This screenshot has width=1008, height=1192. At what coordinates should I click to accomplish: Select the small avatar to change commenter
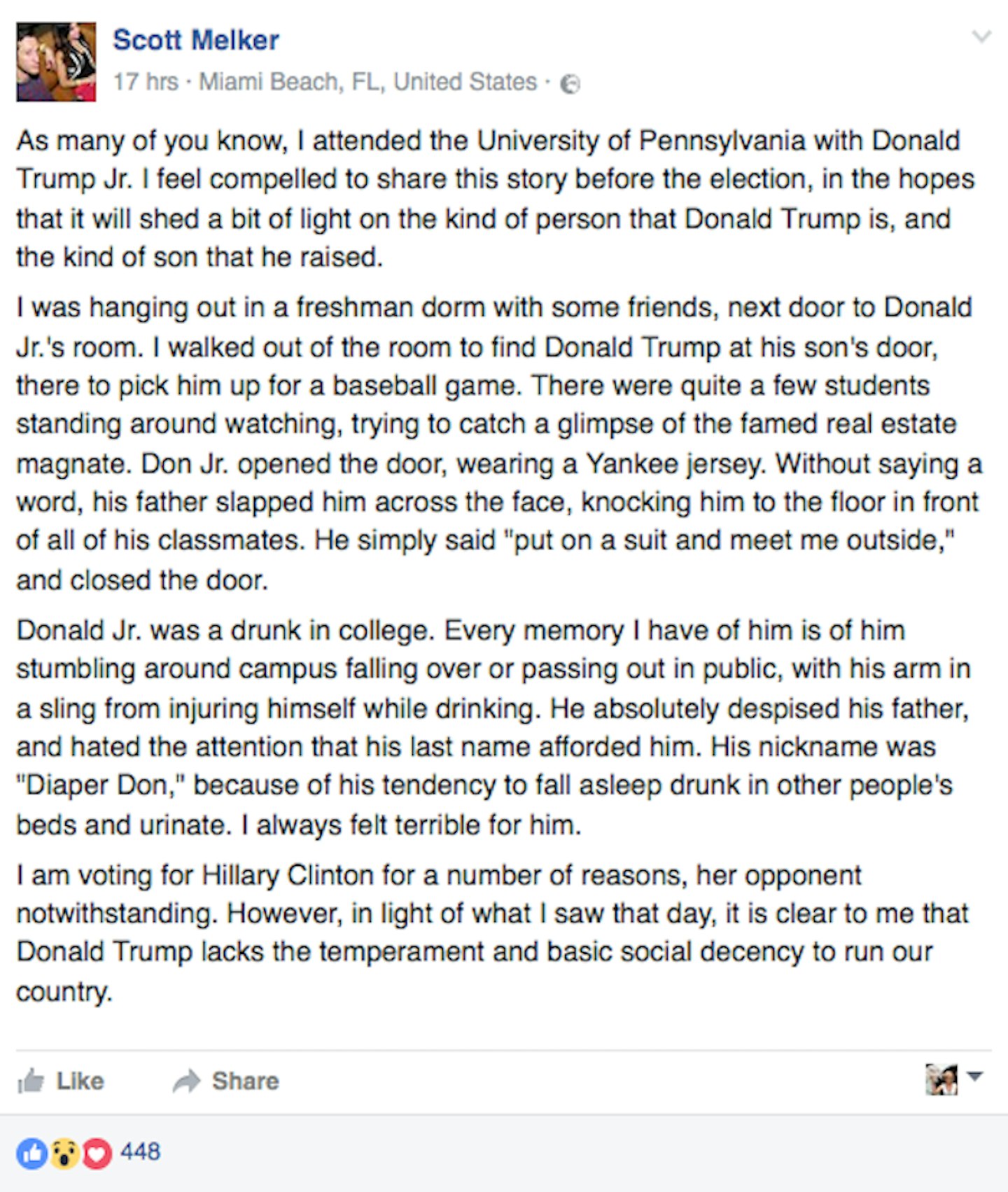(x=941, y=1080)
